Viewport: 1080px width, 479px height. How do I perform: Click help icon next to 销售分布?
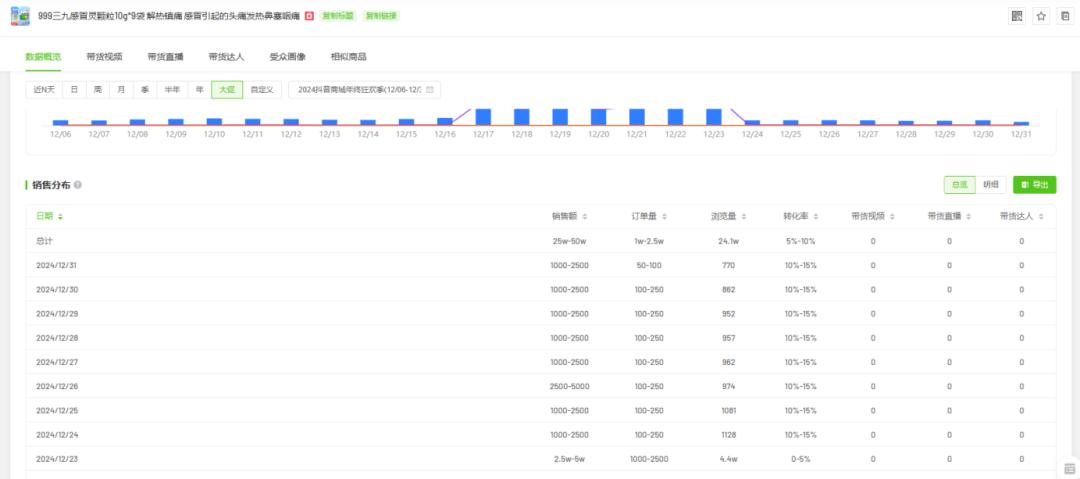click(x=78, y=185)
